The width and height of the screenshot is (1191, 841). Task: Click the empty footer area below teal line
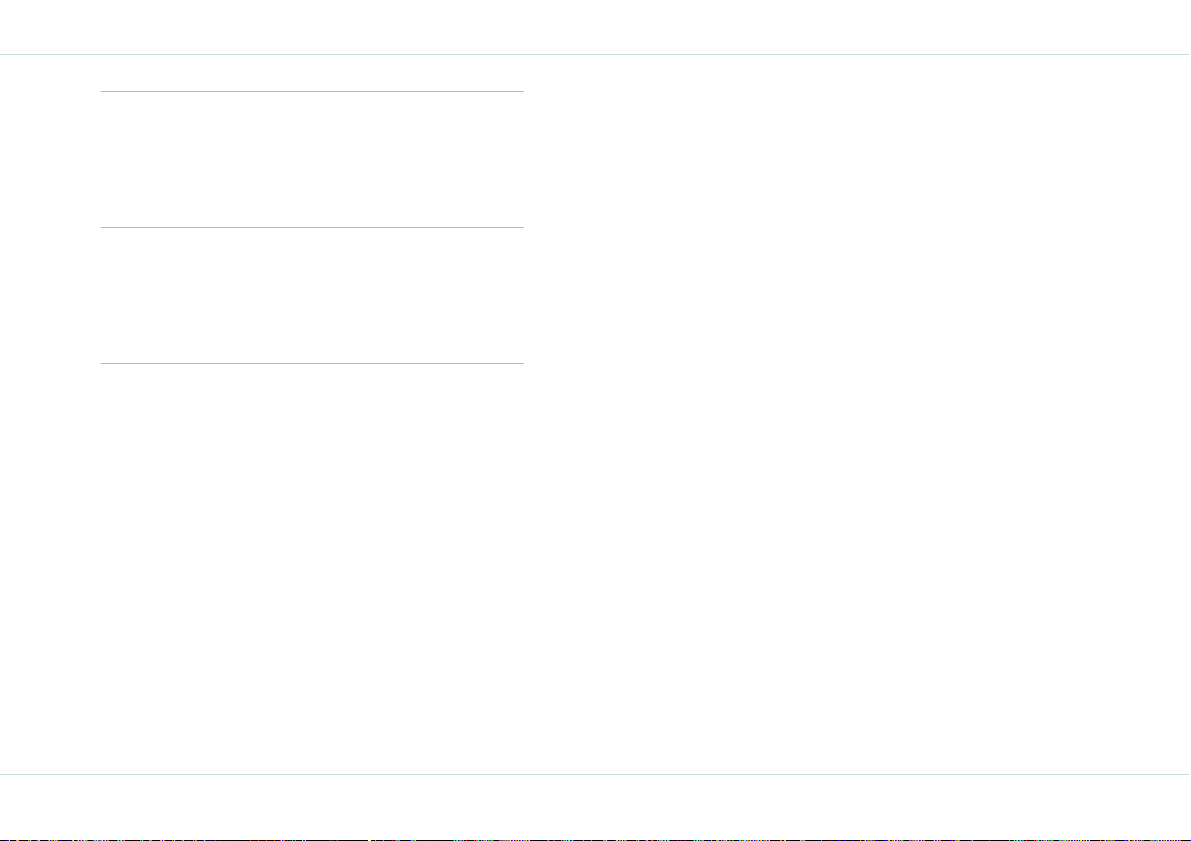pyautogui.click(x=596, y=805)
